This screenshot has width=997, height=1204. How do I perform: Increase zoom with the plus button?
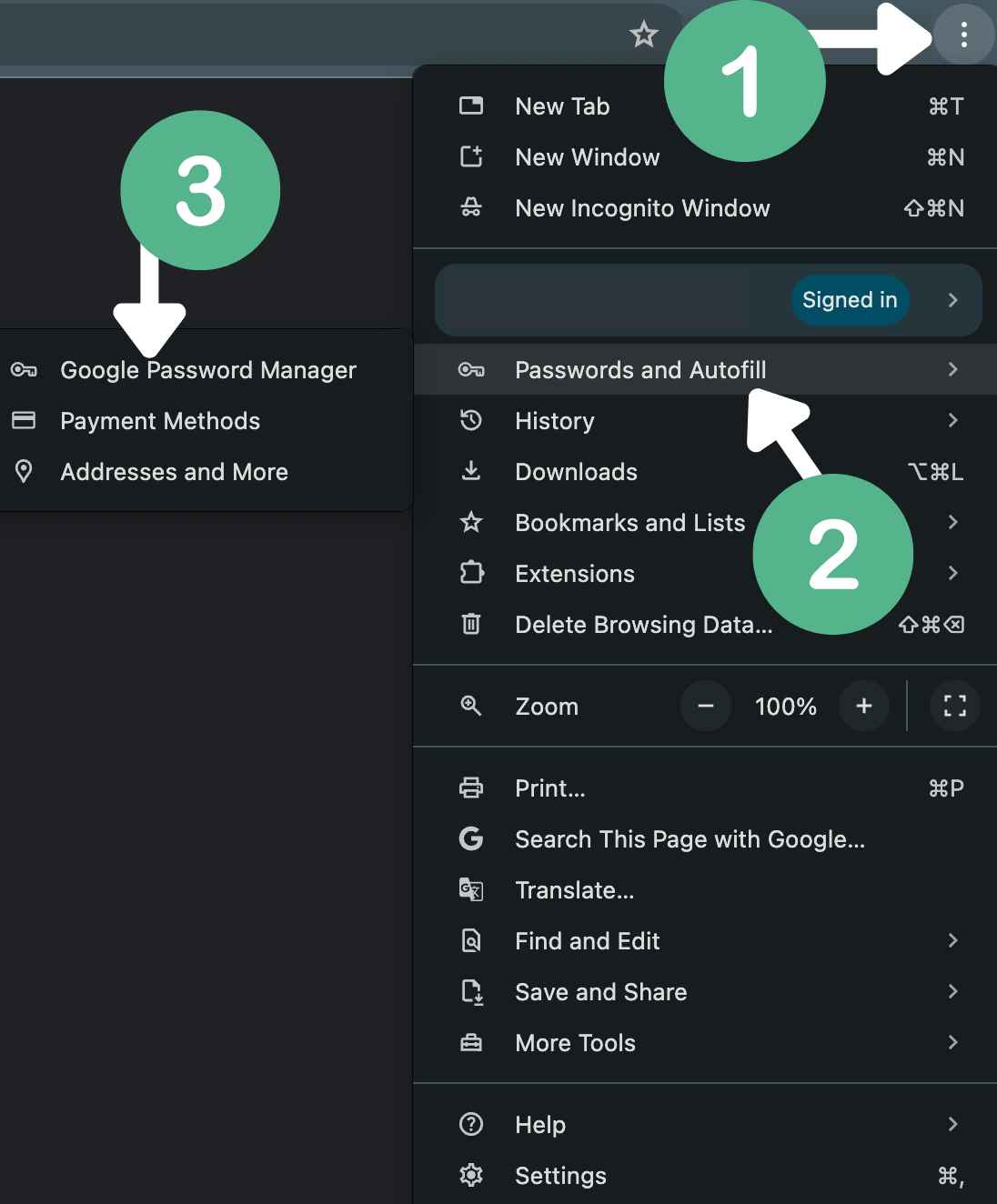point(864,706)
